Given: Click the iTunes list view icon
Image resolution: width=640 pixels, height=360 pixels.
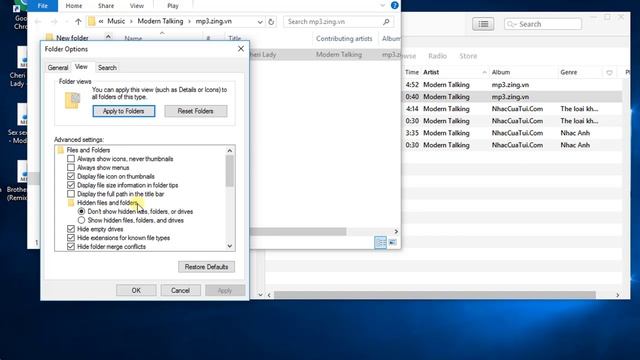Looking at the screenshot, I should 483,24.
